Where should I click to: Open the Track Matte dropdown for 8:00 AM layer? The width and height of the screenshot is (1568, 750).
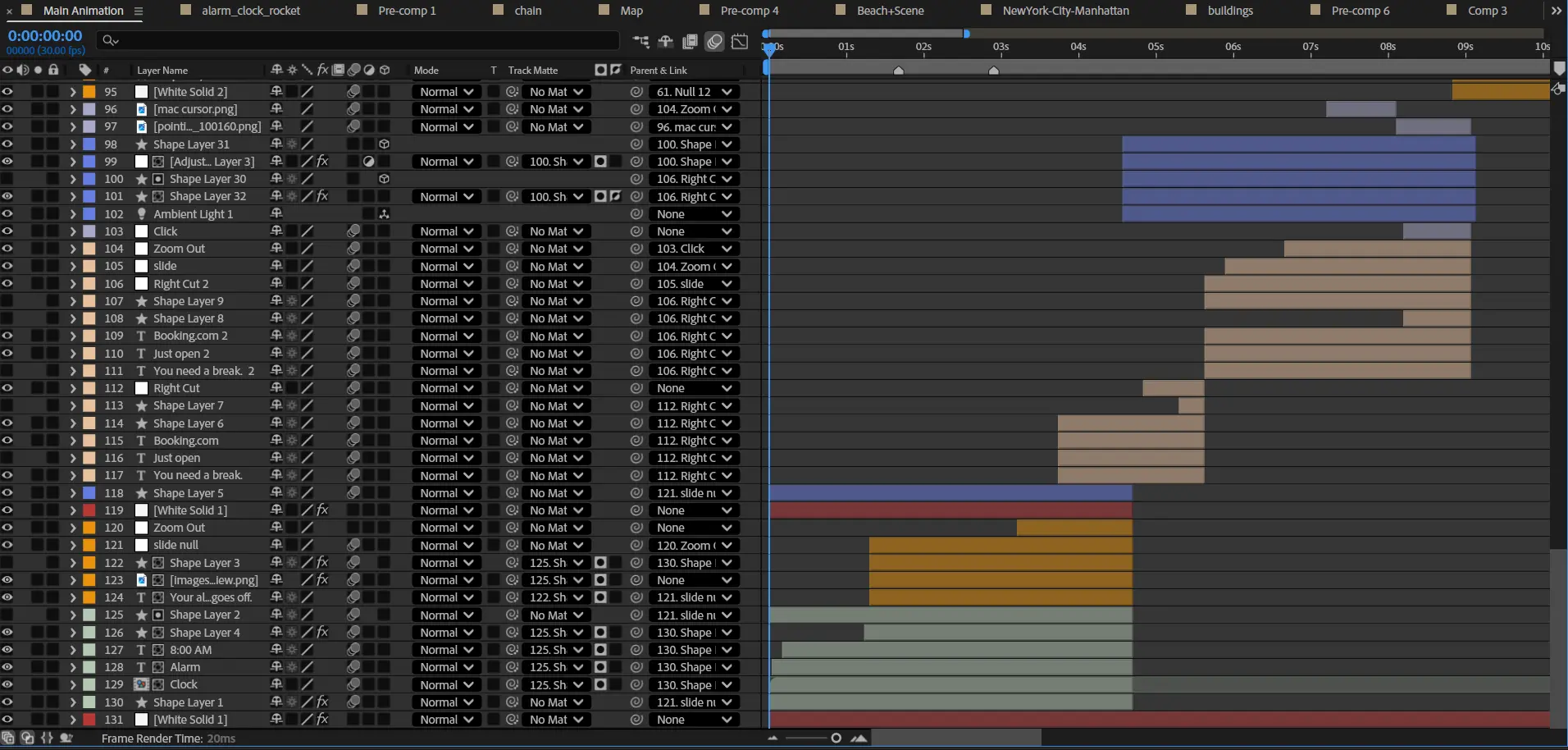pyautogui.click(x=555, y=650)
